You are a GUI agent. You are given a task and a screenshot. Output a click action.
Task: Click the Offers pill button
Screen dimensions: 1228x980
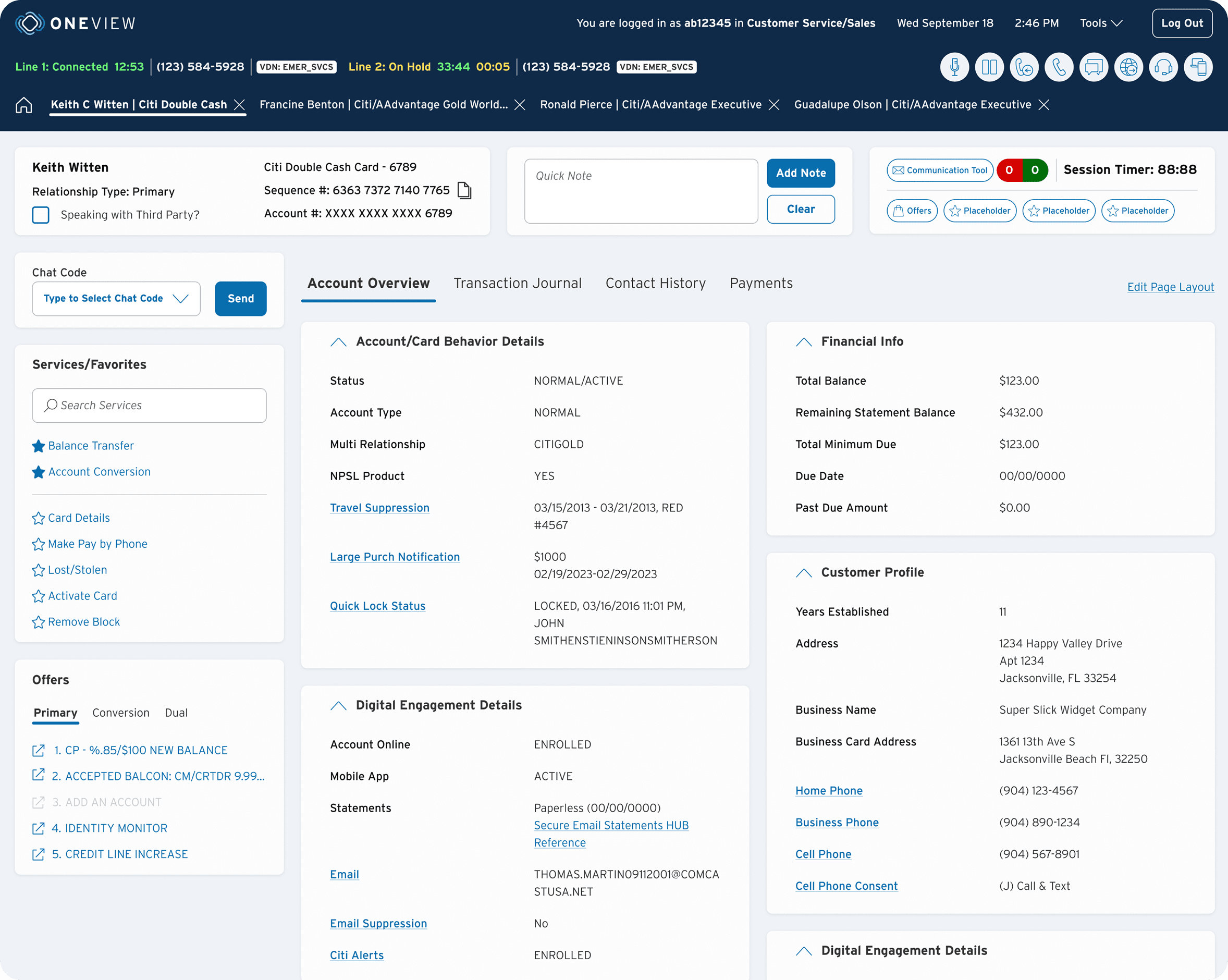pyautogui.click(x=912, y=211)
